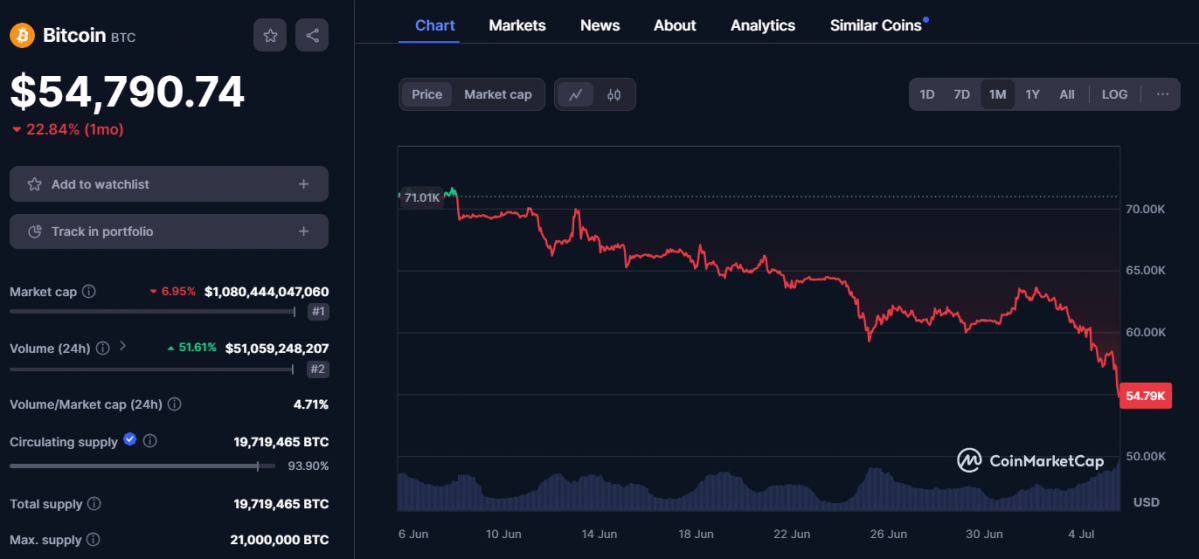The height and width of the screenshot is (559, 1199).
Task: Expand the Volume (24h) chevron
Action: 123,347
